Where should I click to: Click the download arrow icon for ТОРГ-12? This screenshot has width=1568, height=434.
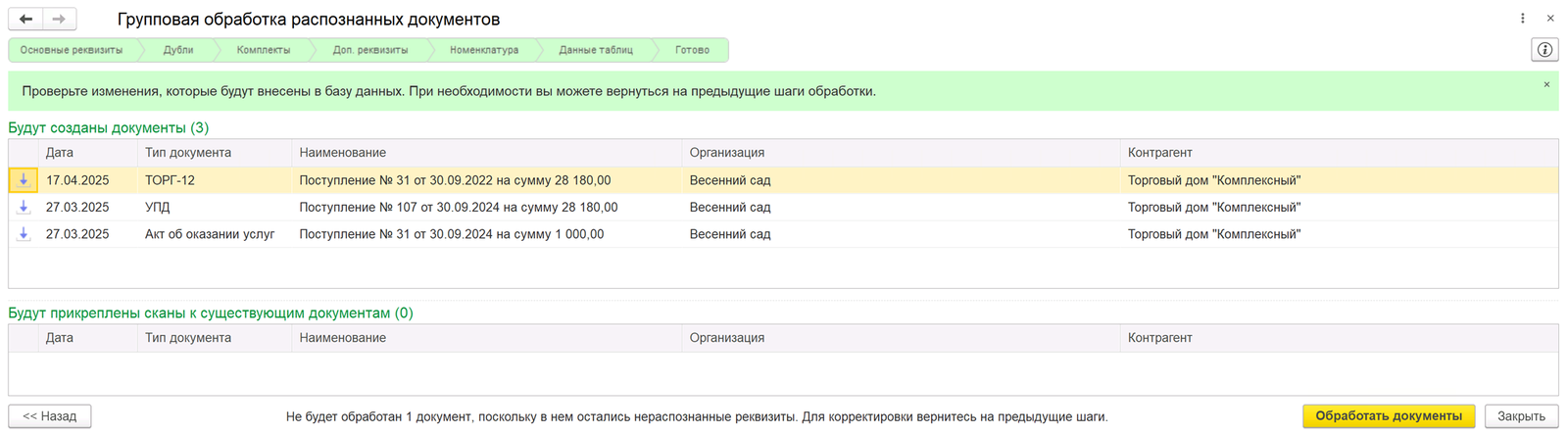[x=24, y=180]
